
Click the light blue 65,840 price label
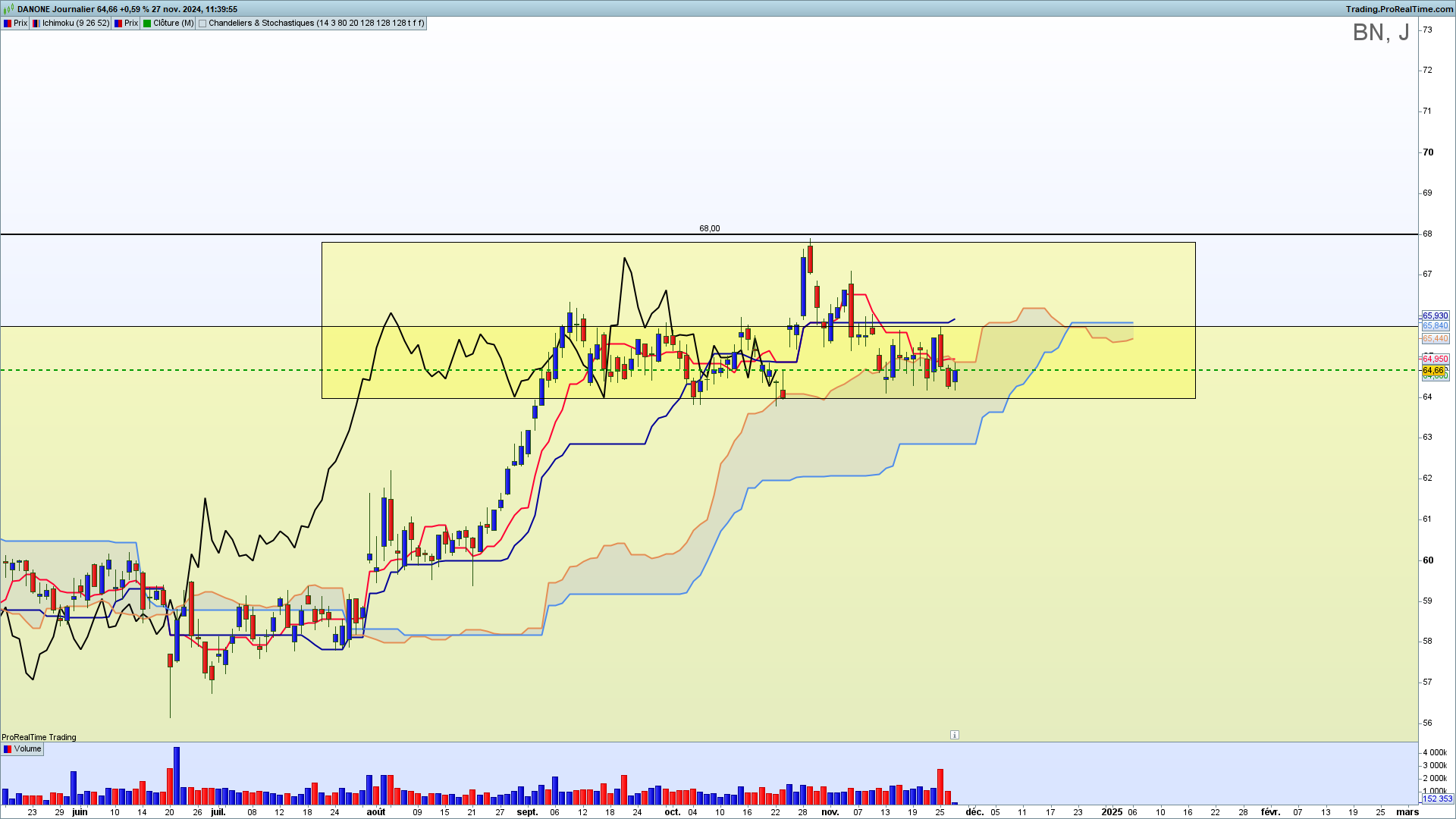[x=1435, y=326]
